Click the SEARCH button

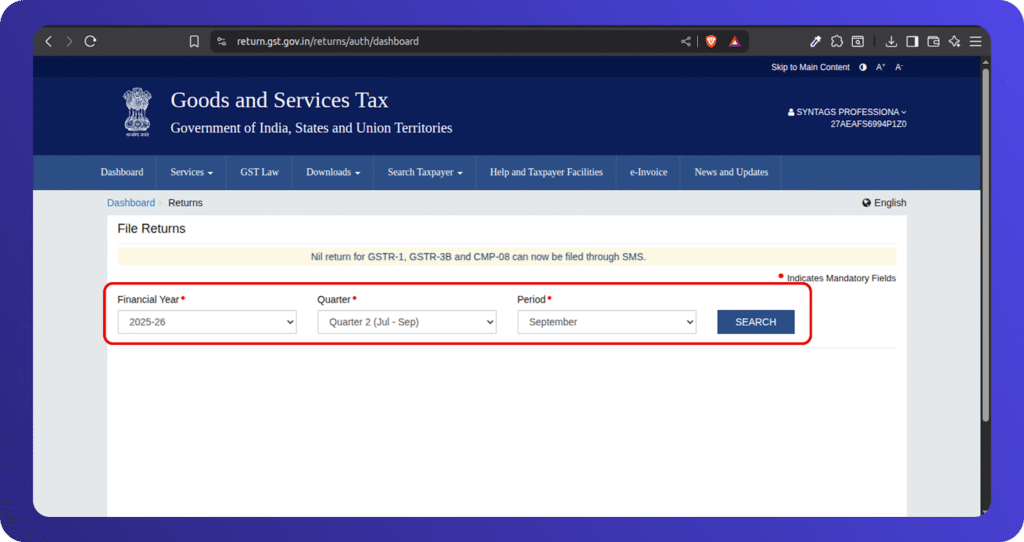click(756, 322)
